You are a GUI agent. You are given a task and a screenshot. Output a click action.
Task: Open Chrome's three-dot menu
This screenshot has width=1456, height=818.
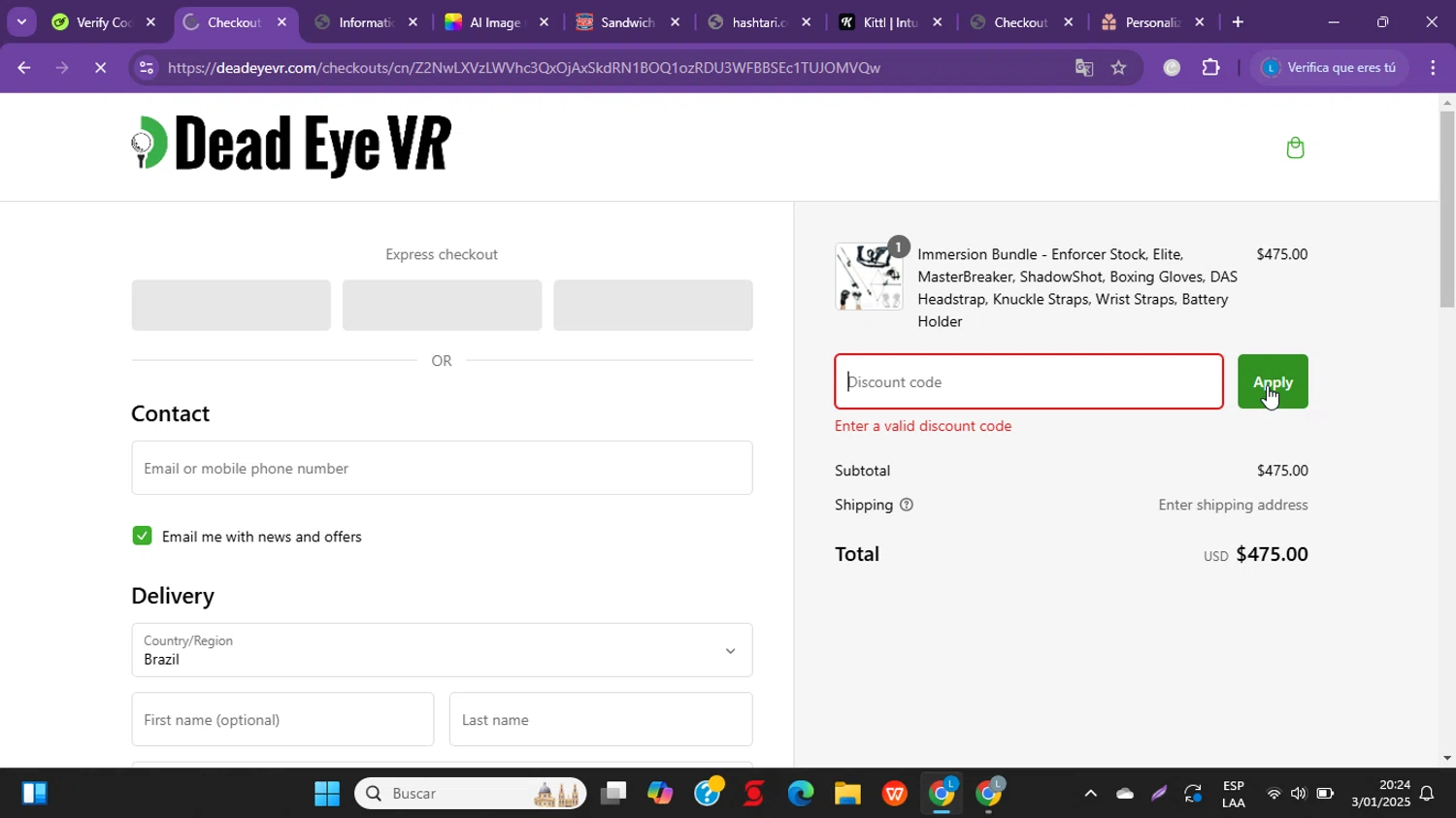[x=1433, y=68]
